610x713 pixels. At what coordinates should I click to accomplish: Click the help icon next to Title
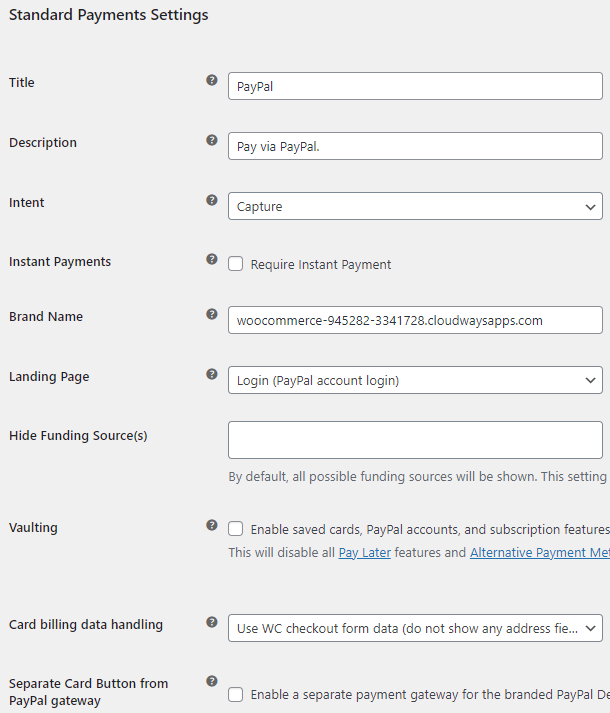coord(212,80)
